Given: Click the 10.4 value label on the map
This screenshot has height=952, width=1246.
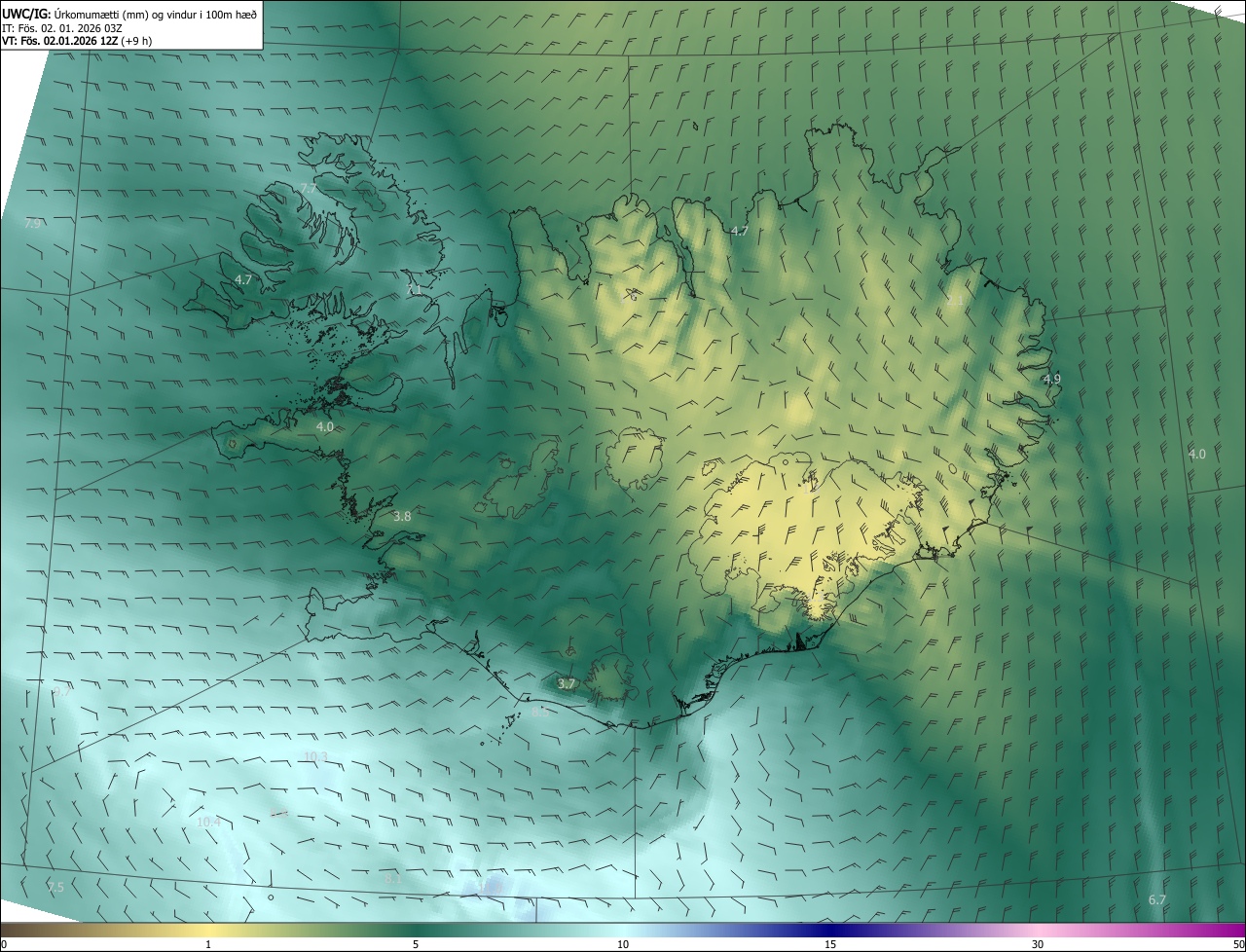Looking at the screenshot, I should coord(208,822).
